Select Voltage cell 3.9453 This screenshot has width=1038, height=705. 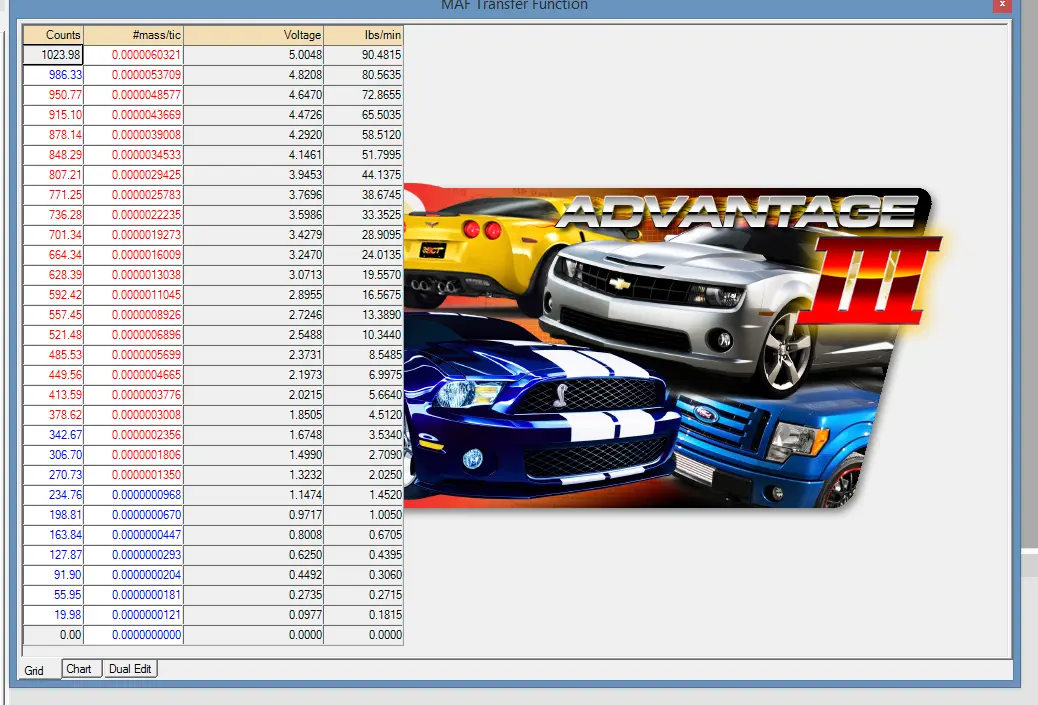tap(254, 175)
